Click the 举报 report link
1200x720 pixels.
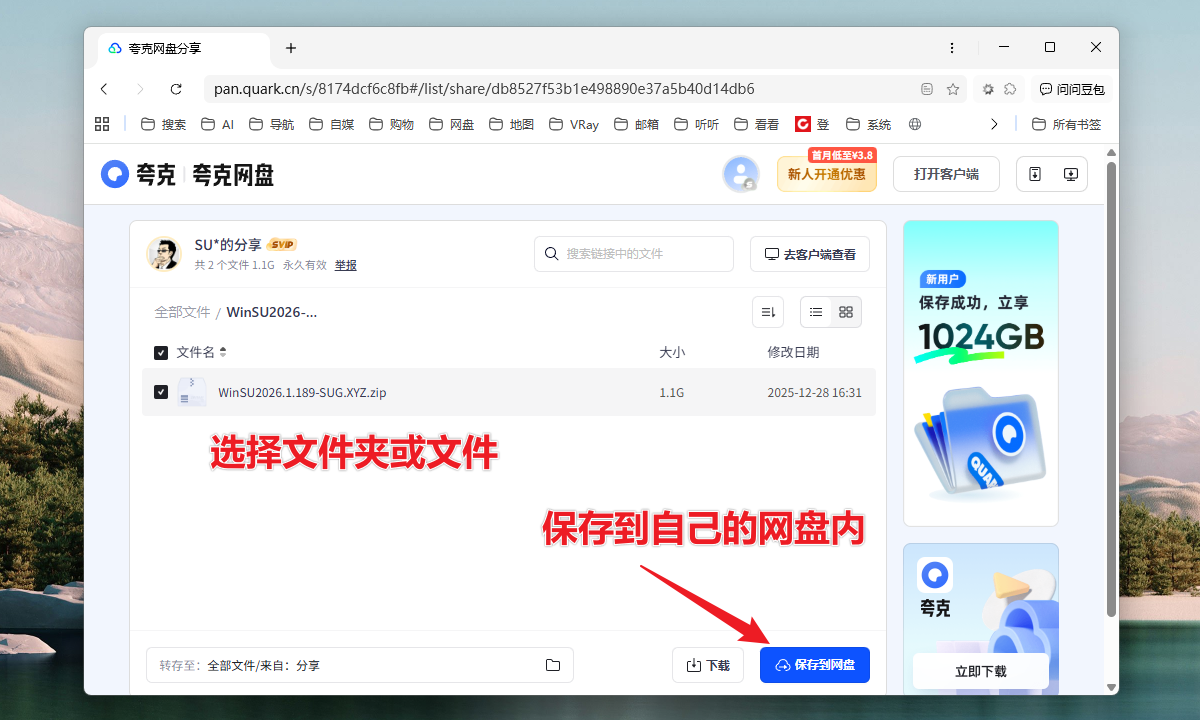click(x=345, y=265)
